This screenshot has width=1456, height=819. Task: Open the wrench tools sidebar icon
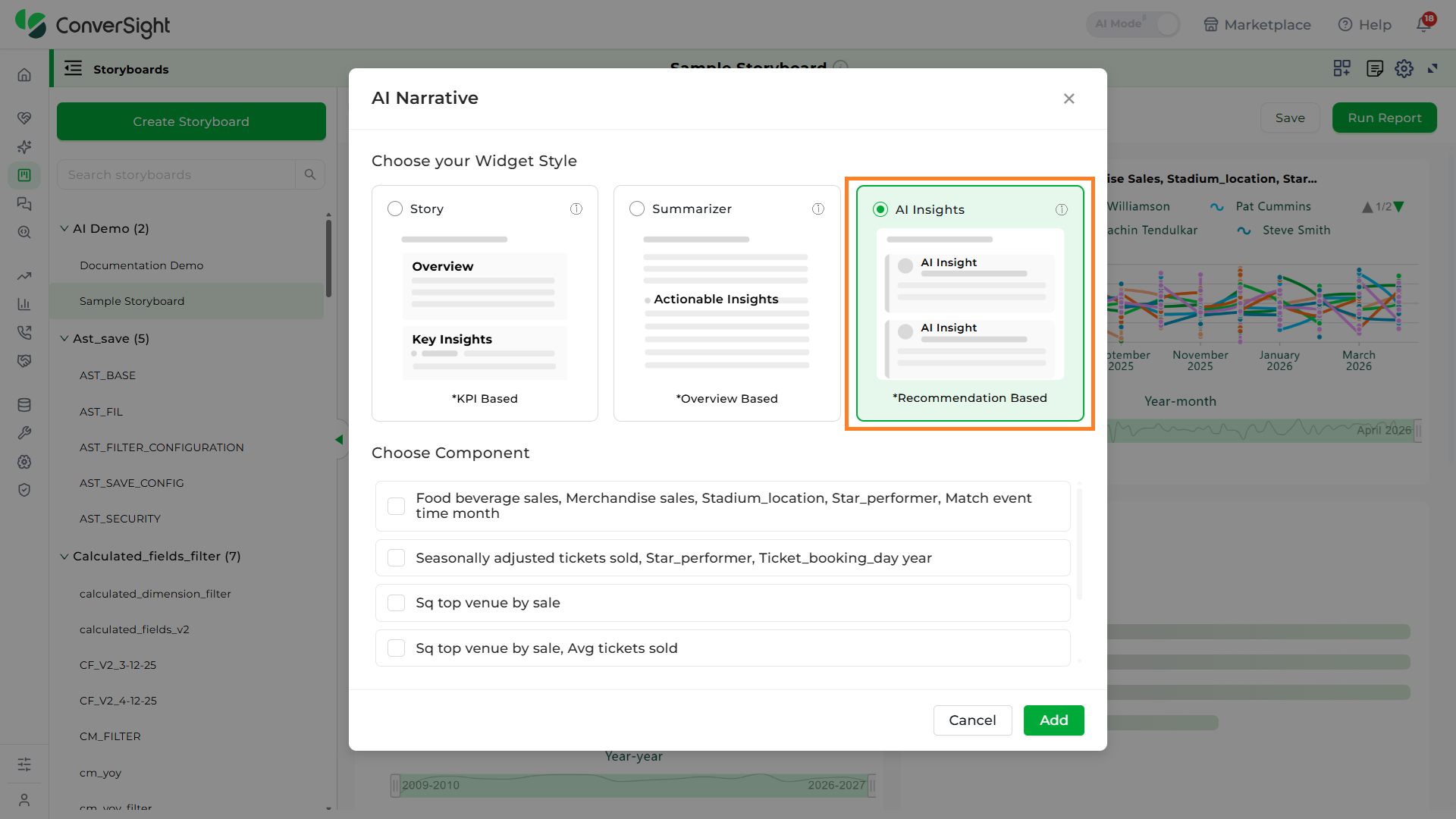24,433
